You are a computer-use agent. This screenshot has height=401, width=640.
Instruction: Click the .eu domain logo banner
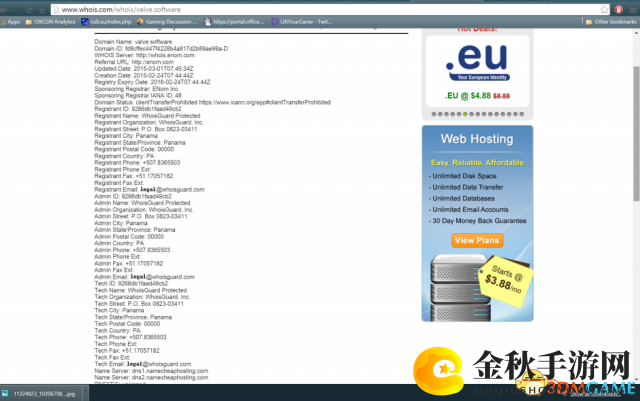[478, 62]
